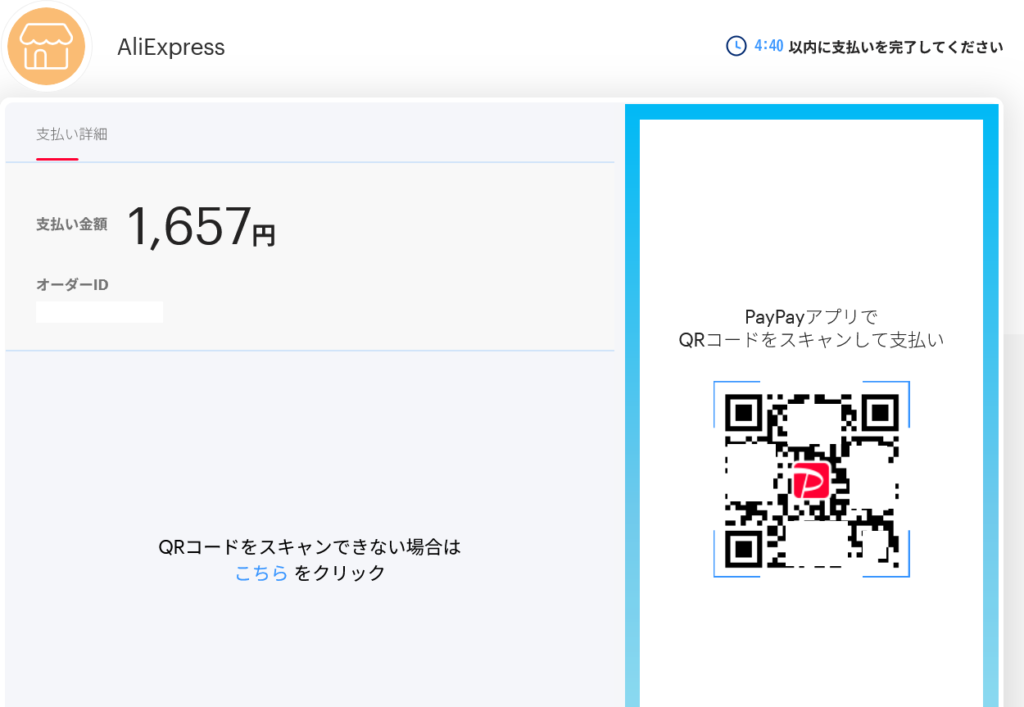Screen dimensions: 1024x707
Task: Click the をクリック text after the link
Action: pos(340,573)
